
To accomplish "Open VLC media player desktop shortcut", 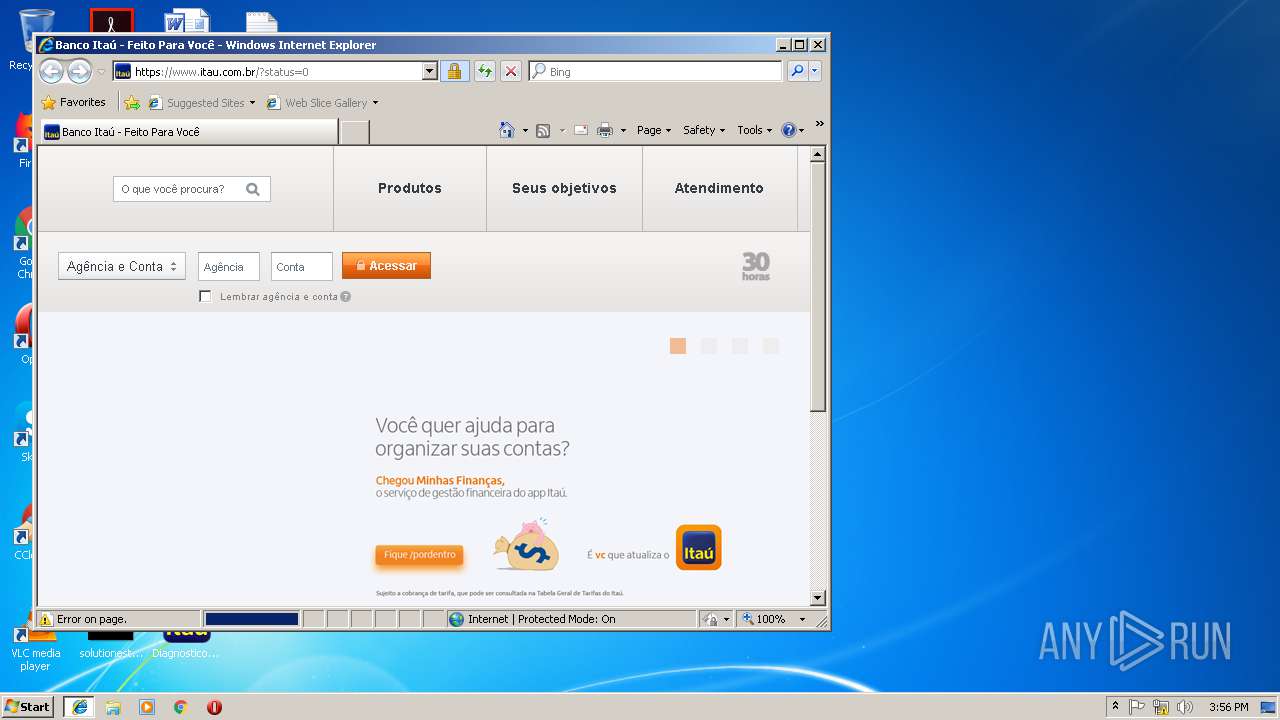I will pos(35,646).
